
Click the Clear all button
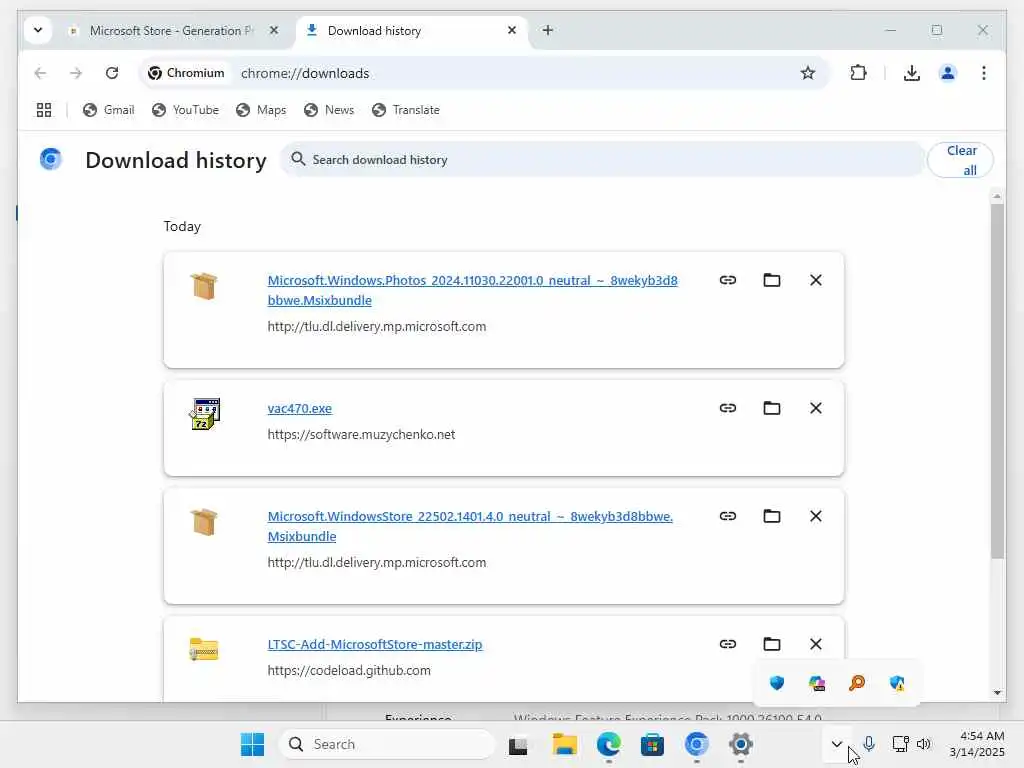pos(960,160)
